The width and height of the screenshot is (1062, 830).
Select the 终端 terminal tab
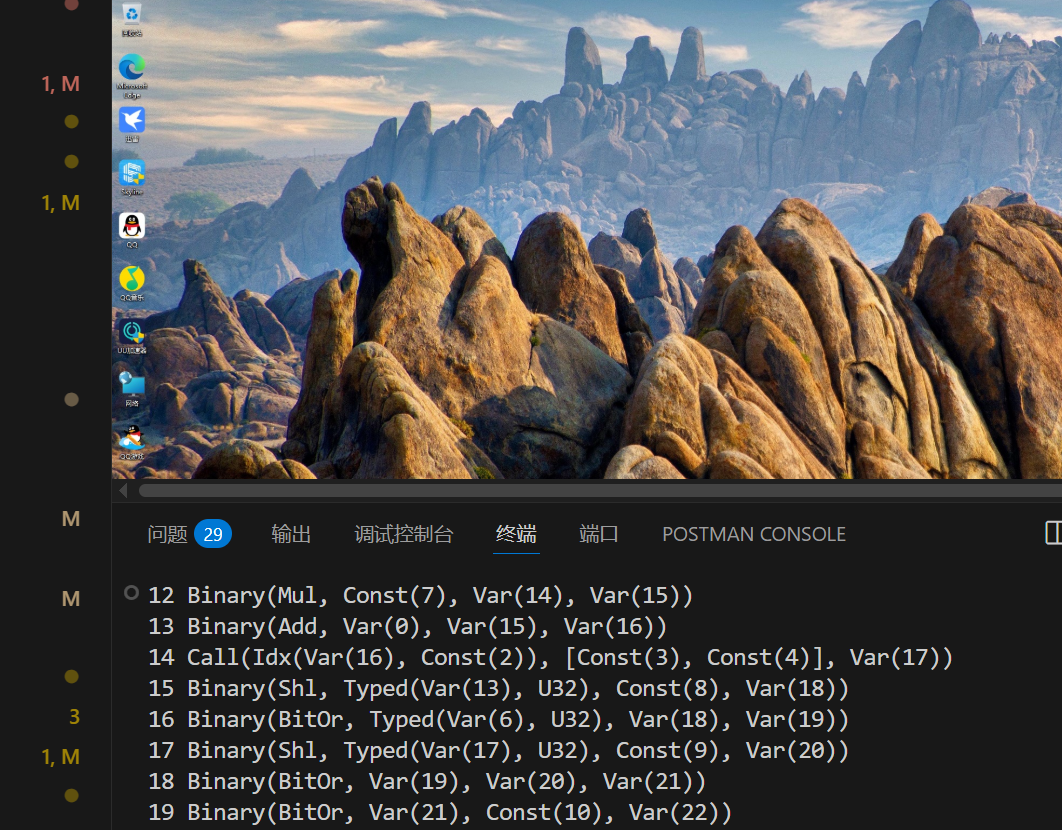[516, 535]
